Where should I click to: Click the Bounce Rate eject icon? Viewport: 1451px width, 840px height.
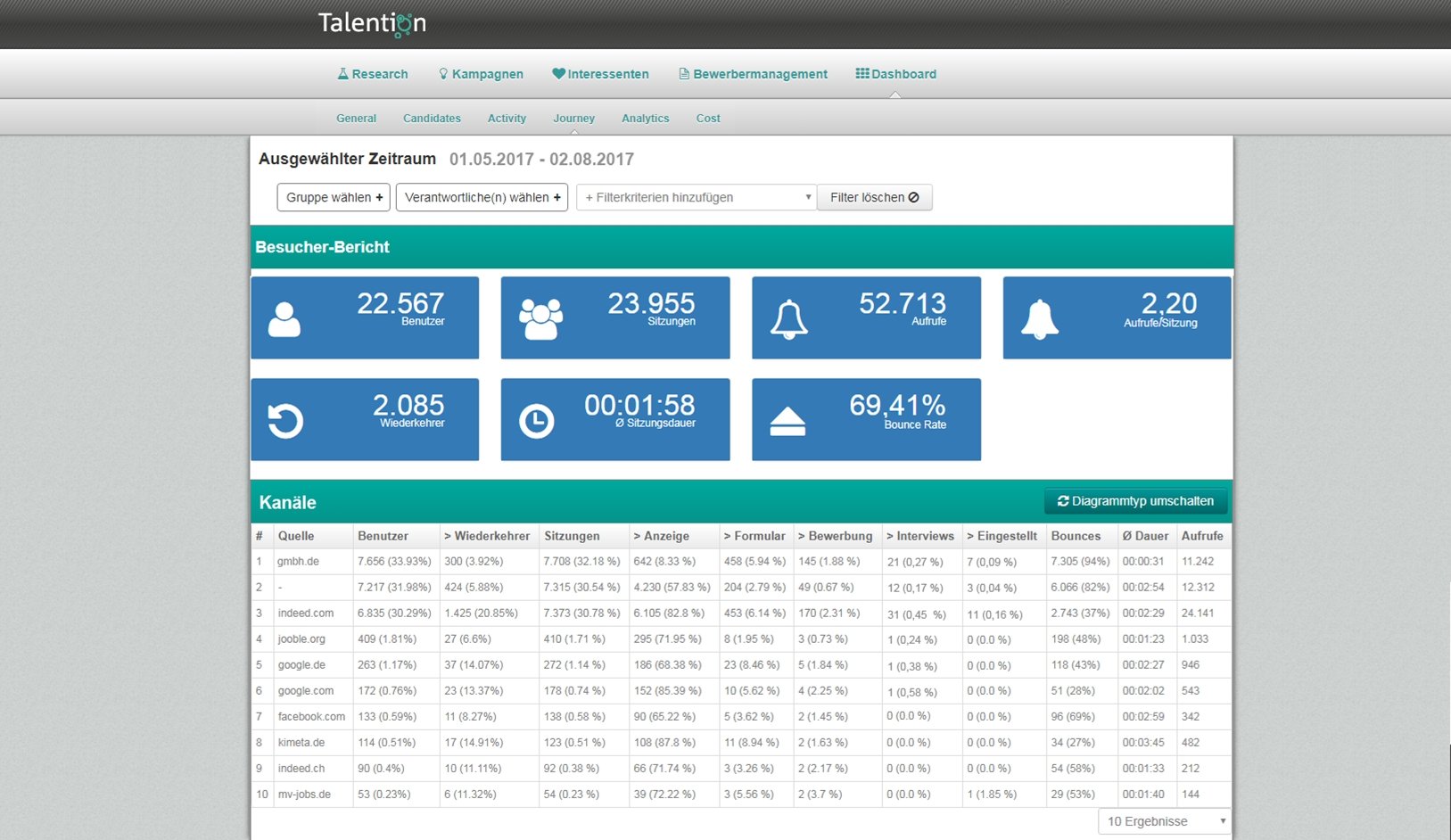click(x=787, y=421)
